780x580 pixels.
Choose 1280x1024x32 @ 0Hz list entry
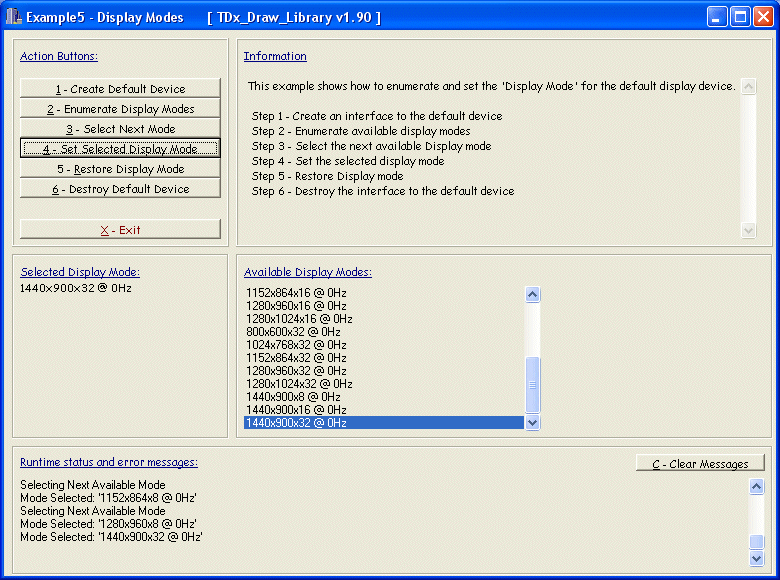pos(299,384)
